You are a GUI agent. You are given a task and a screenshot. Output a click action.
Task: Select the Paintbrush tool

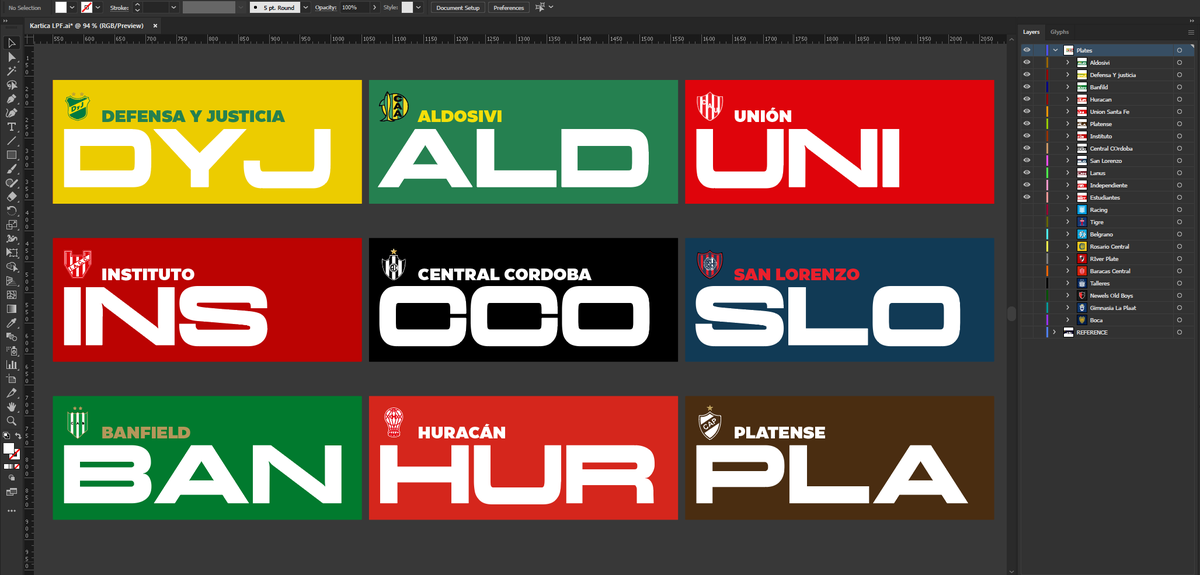(12, 169)
